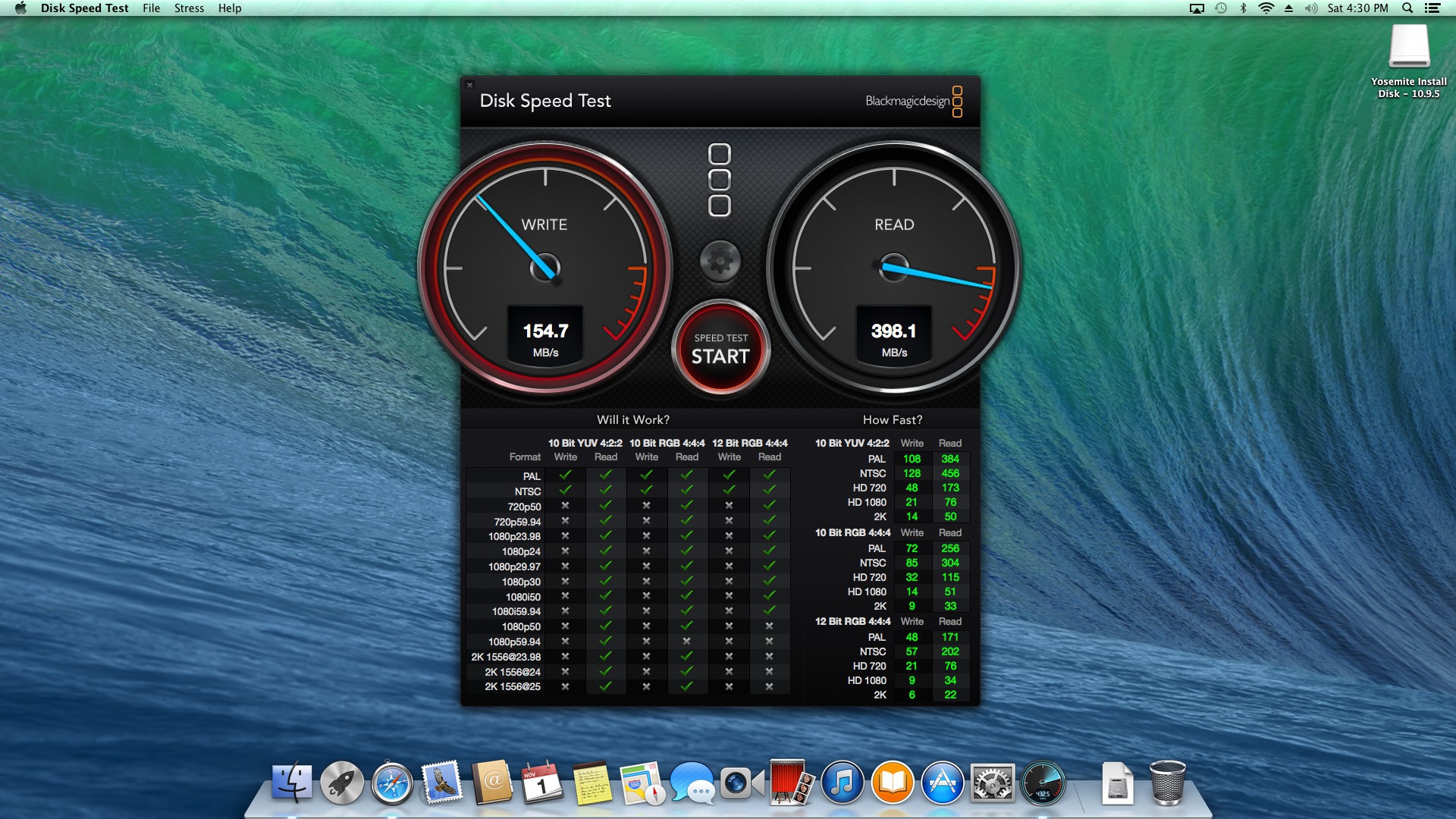This screenshot has width=1456, height=819.
Task: Close the Disk Speed Test window
Action: pos(469,85)
